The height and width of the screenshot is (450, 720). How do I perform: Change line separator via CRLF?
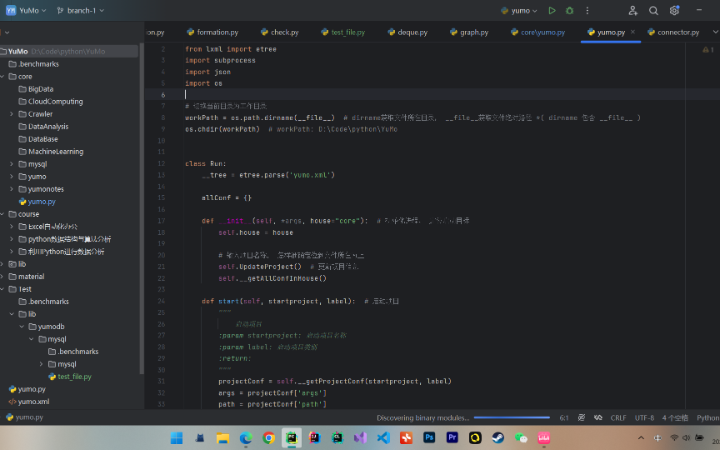pyautogui.click(x=618, y=418)
